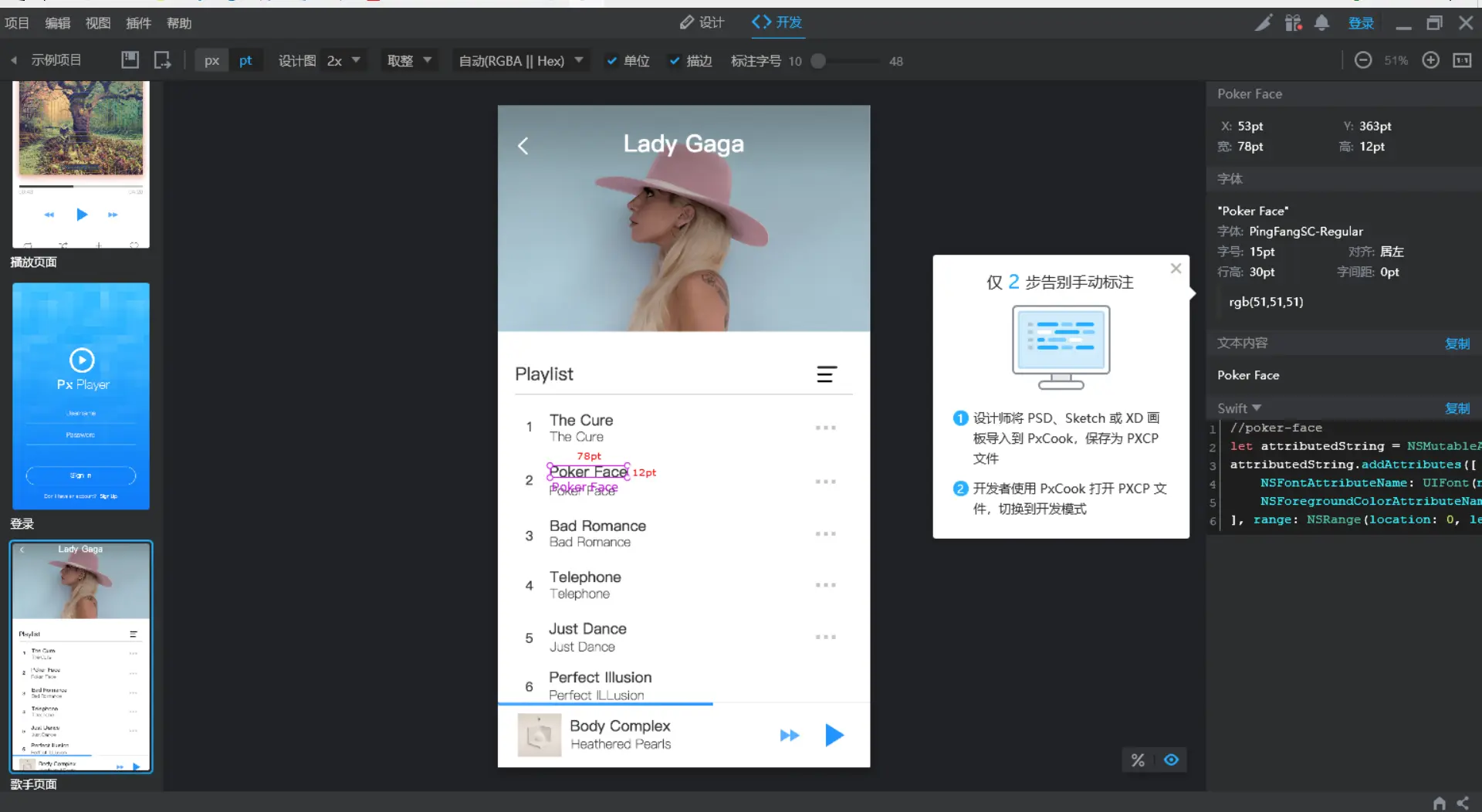Switch to the 开发 mode tab
The width and height of the screenshot is (1482, 812).
(777, 22)
